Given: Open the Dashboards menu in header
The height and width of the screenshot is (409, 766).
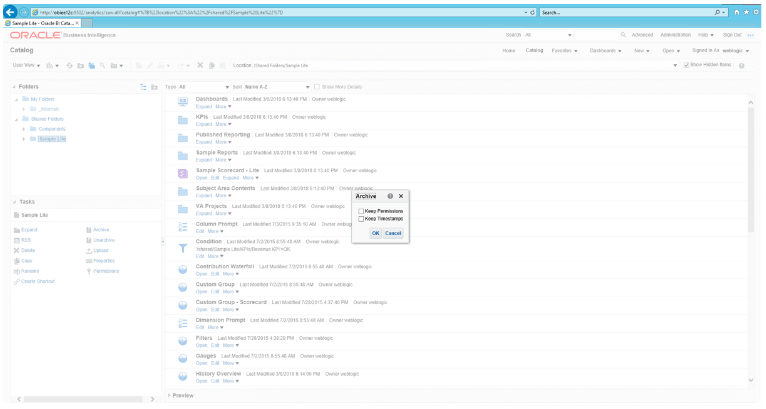Looking at the screenshot, I should pyautogui.click(x=605, y=51).
